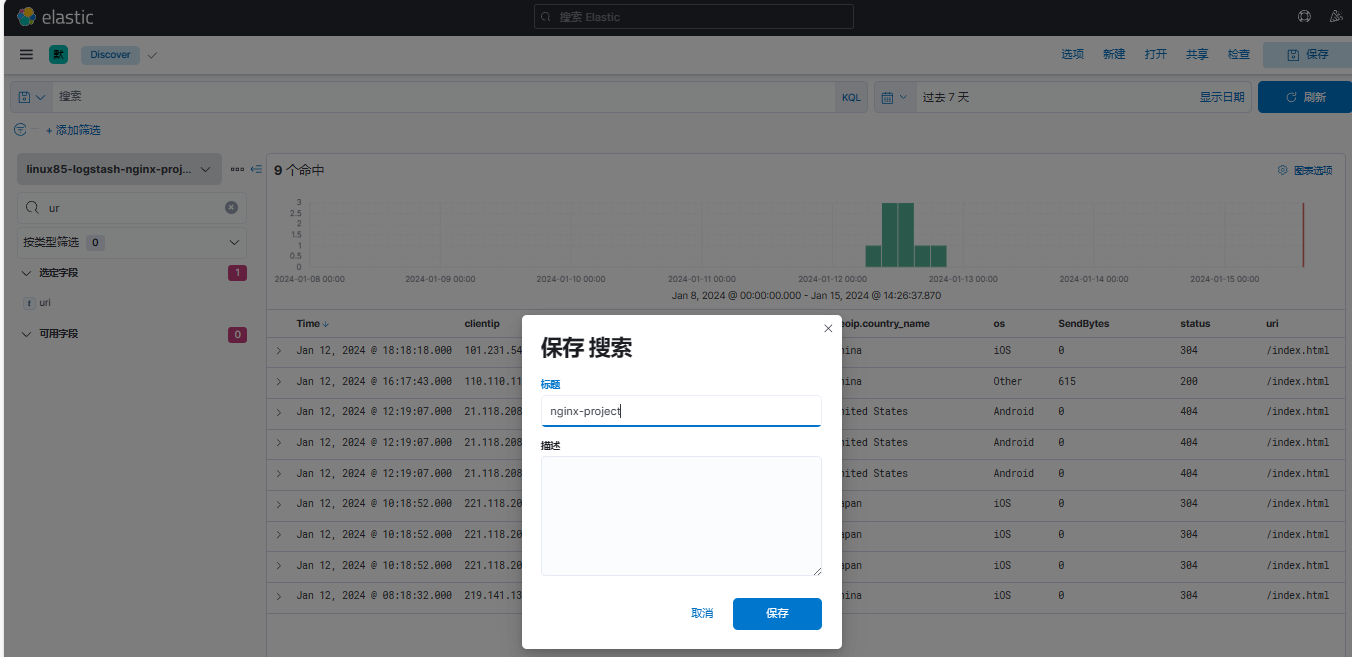Open the help menu icon
This screenshot has width=1352, height=657.
coord(1303,16)
